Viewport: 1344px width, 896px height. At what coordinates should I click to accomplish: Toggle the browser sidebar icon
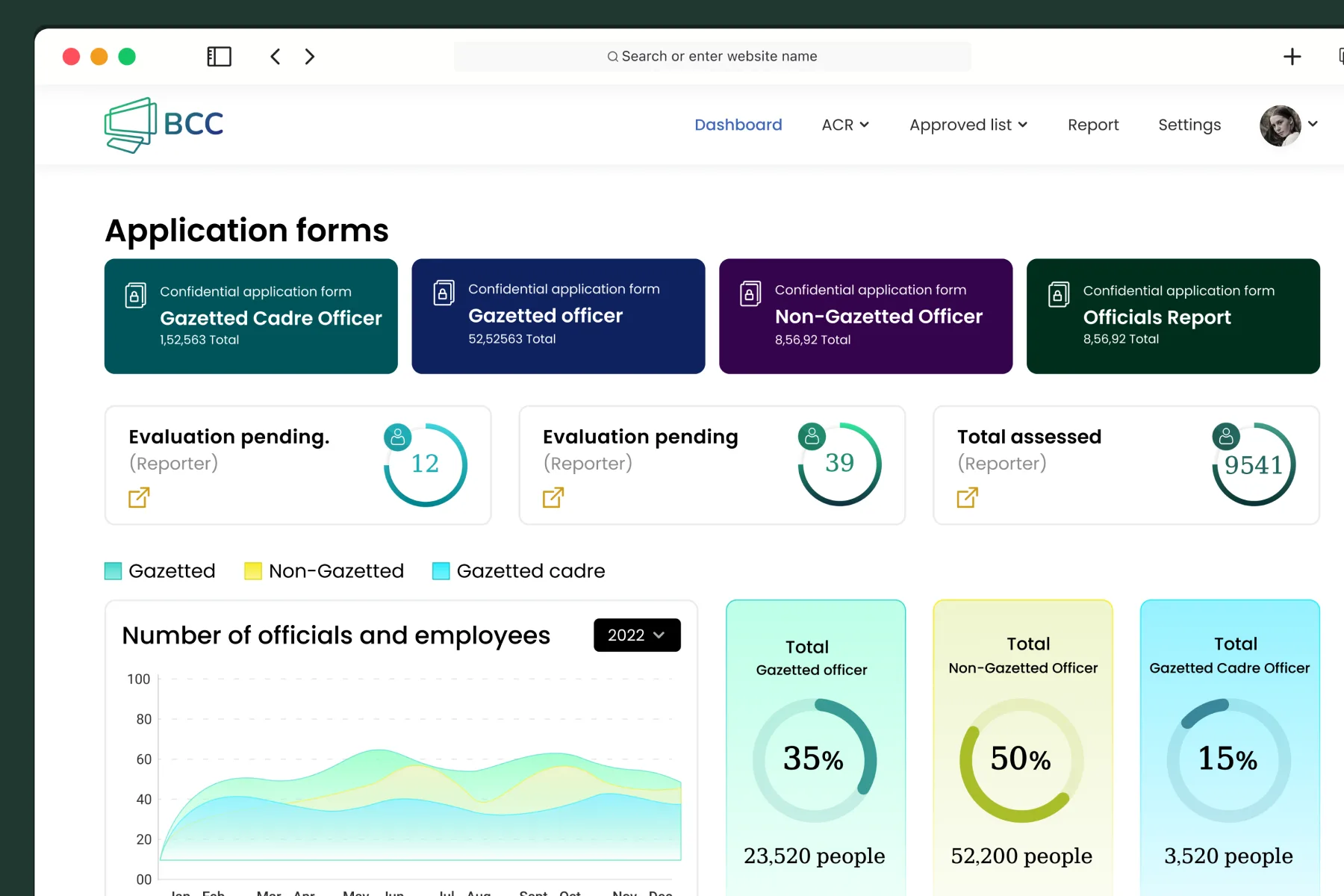pyautogui.click(x=219, y=57)
